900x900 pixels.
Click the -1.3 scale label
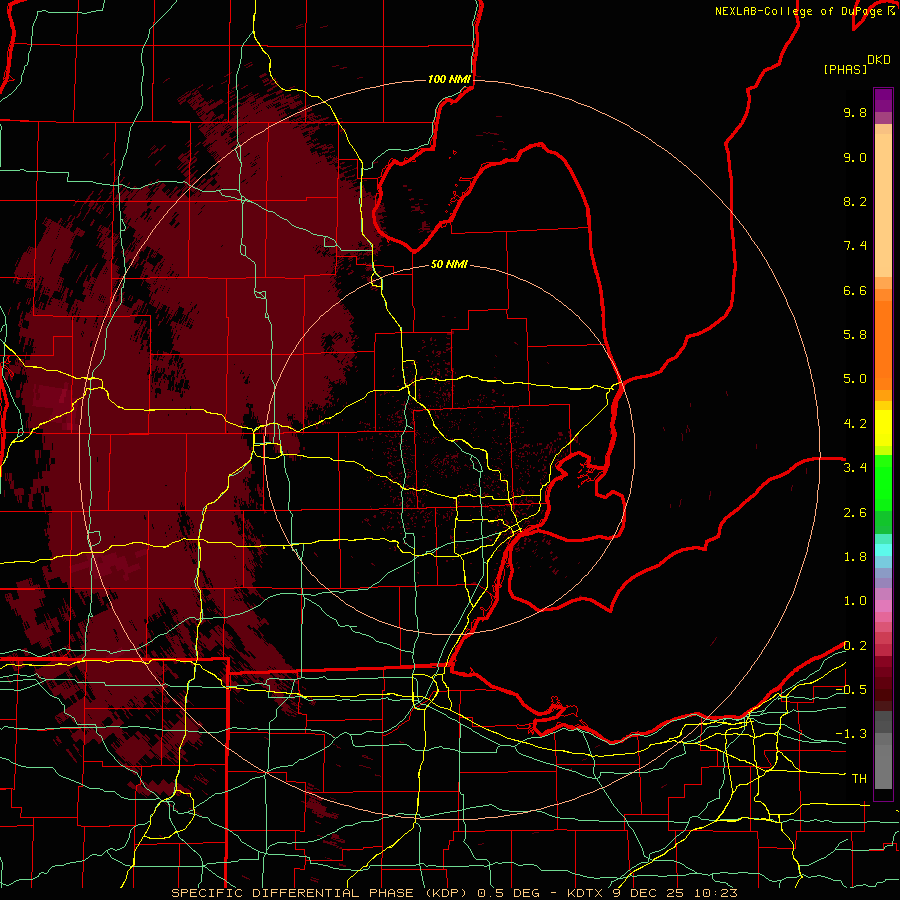point(851,734)
